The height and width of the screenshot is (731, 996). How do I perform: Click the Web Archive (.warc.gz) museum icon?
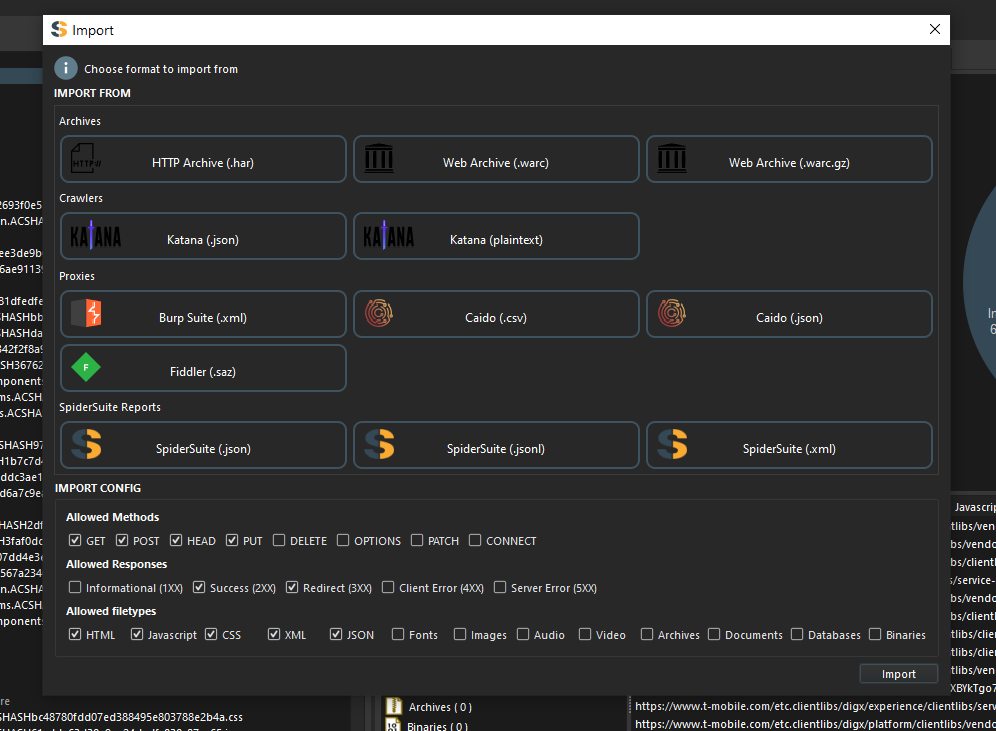672,158
